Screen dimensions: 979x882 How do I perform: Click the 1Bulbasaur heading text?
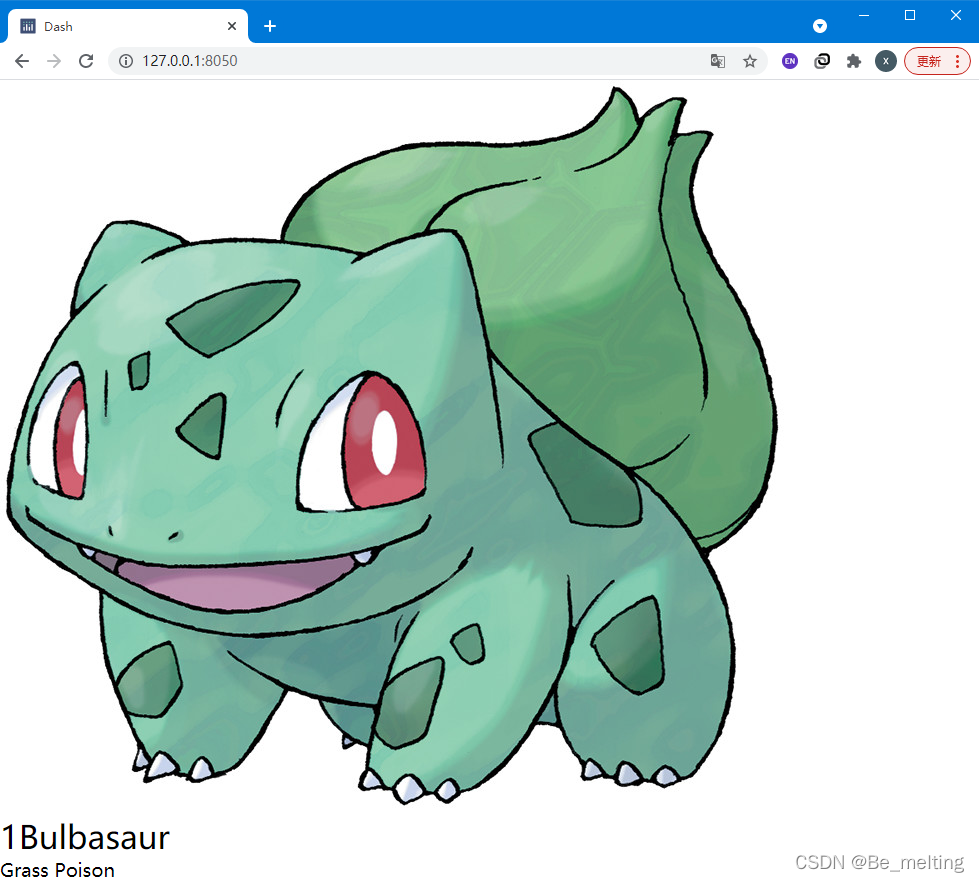(85, 837)
